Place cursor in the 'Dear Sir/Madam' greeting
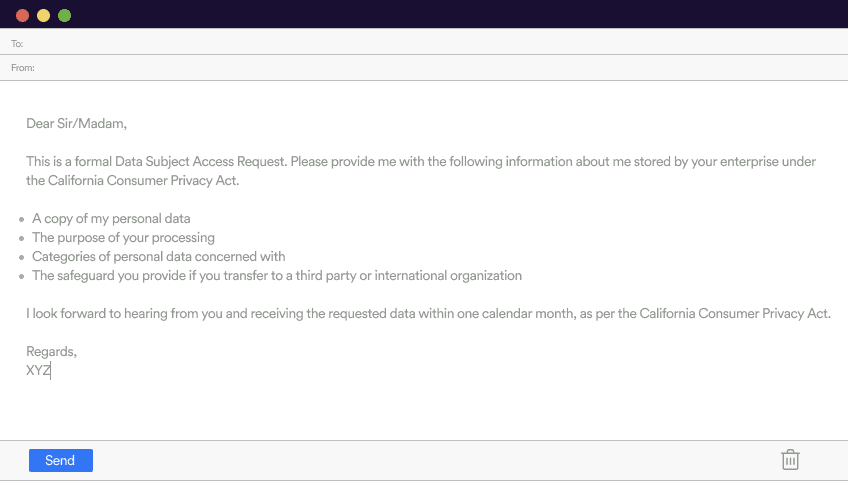 pyautogui.click(x=77, y=124)
